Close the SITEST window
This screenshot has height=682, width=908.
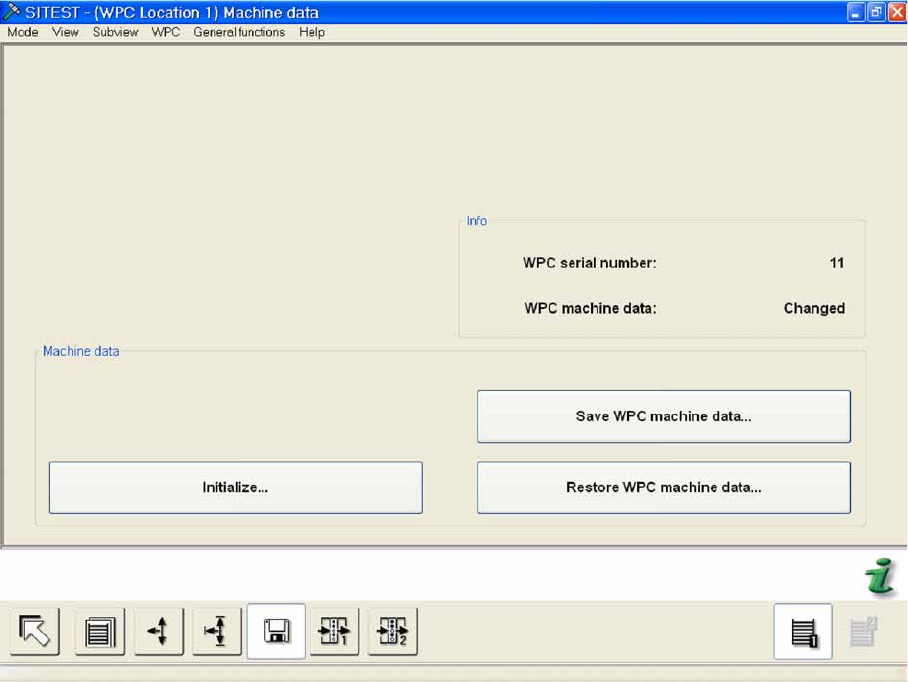pos(897,12)
